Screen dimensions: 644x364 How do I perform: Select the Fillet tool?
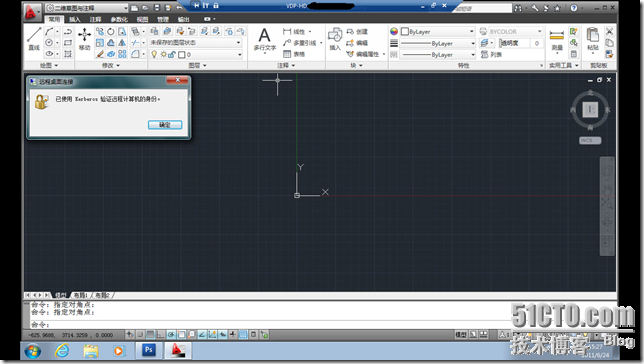tap(135, 54)
